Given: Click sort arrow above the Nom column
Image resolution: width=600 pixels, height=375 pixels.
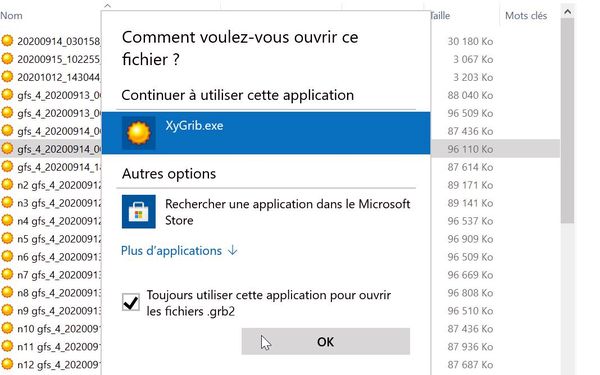Looking at the screenshot, I should (x=108, y=5).
